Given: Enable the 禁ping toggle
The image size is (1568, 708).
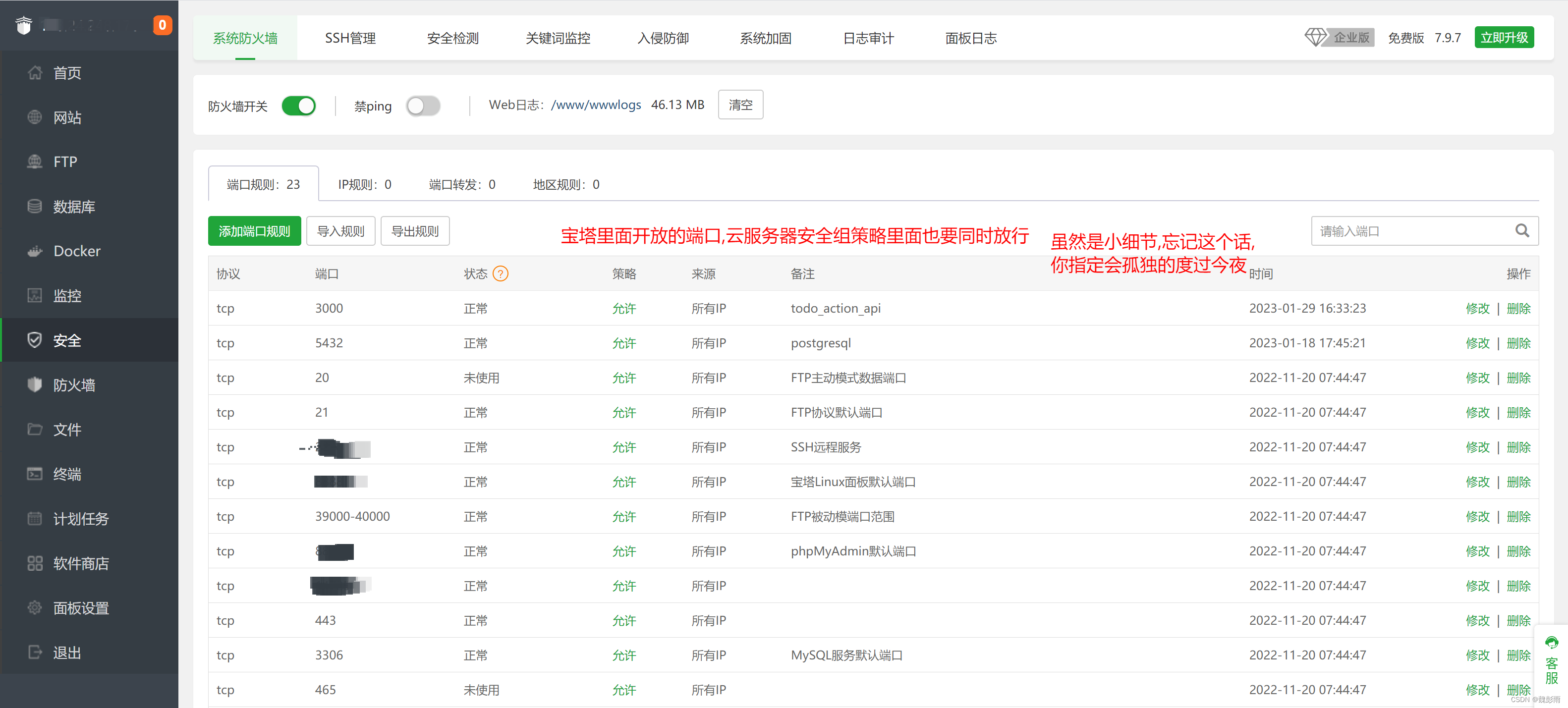Looking at the screenshot, I should point(423,106).
